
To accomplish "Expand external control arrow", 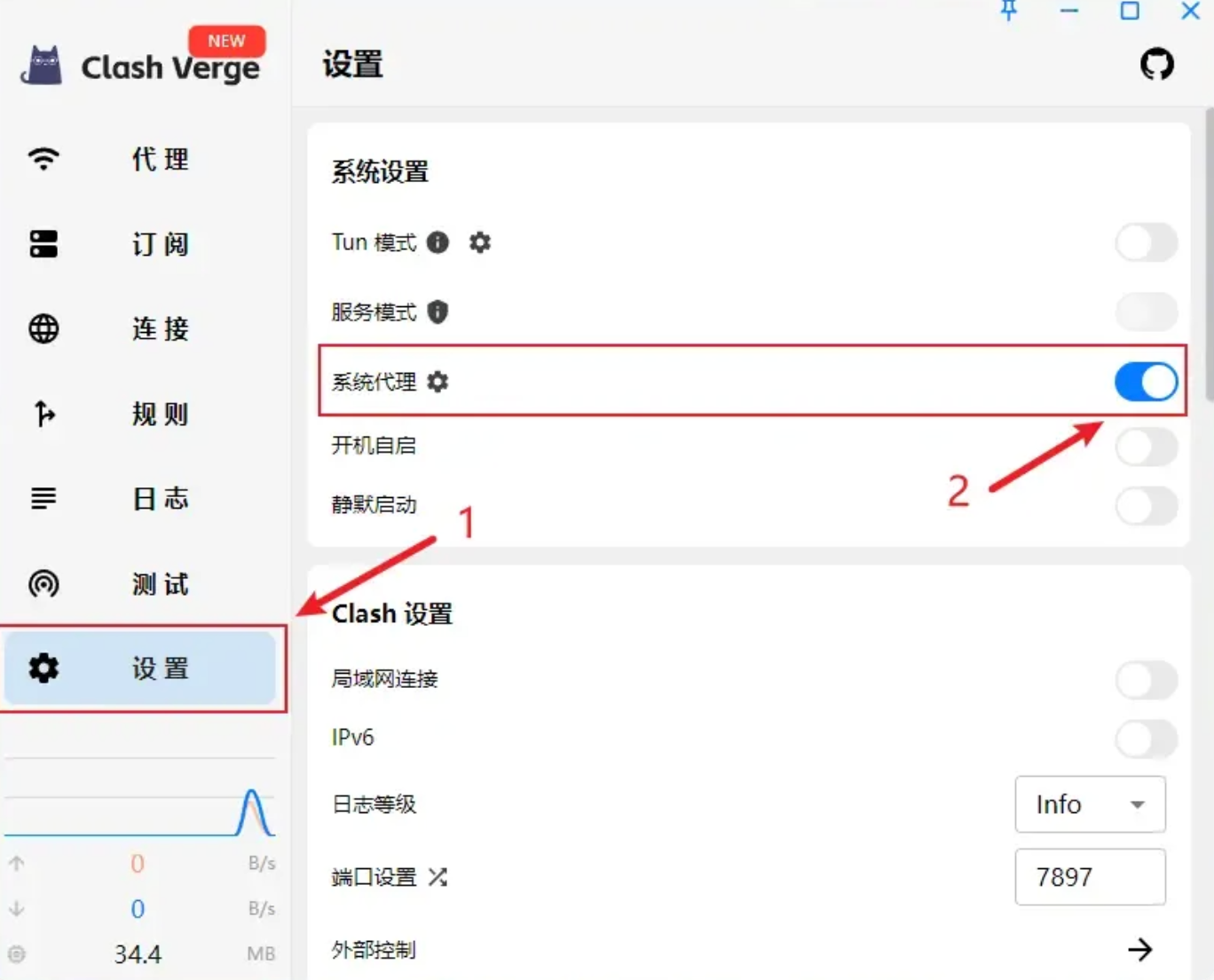I will tap(1139, 950).
